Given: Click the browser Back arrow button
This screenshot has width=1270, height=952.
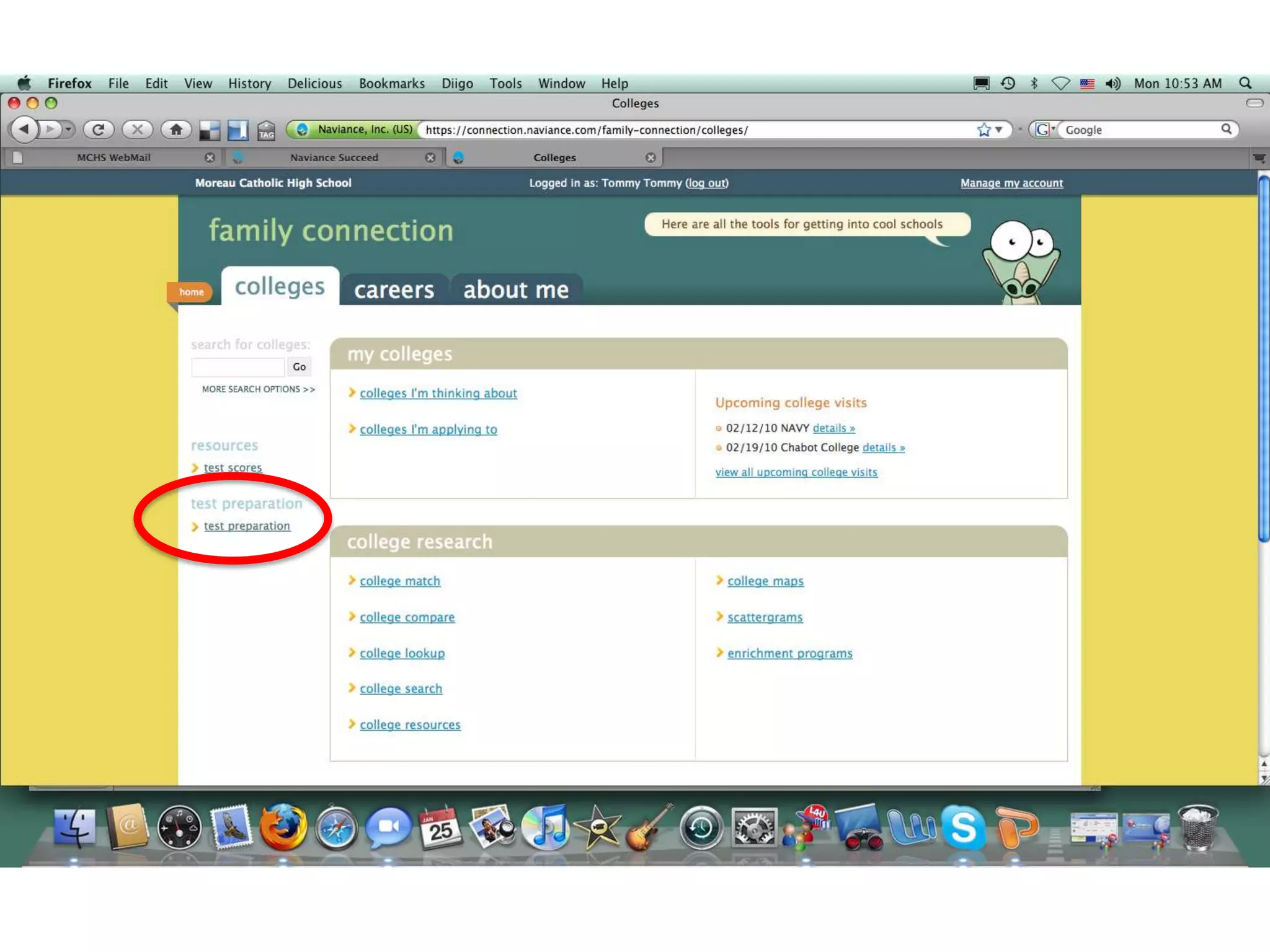Looking at the screenshot, I should pos(24,130).
